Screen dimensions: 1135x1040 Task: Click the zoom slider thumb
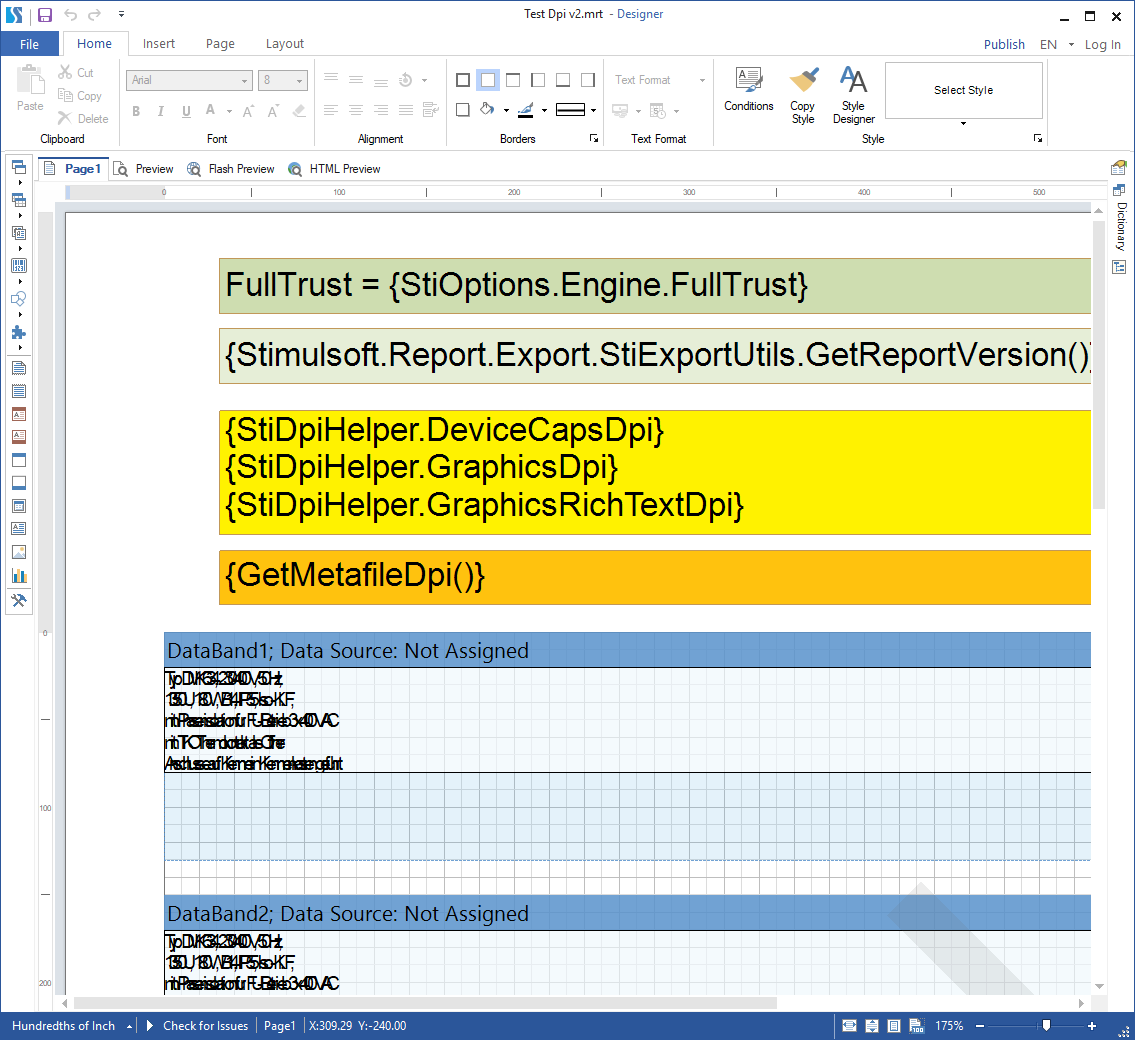[x=1046, y=1025]
